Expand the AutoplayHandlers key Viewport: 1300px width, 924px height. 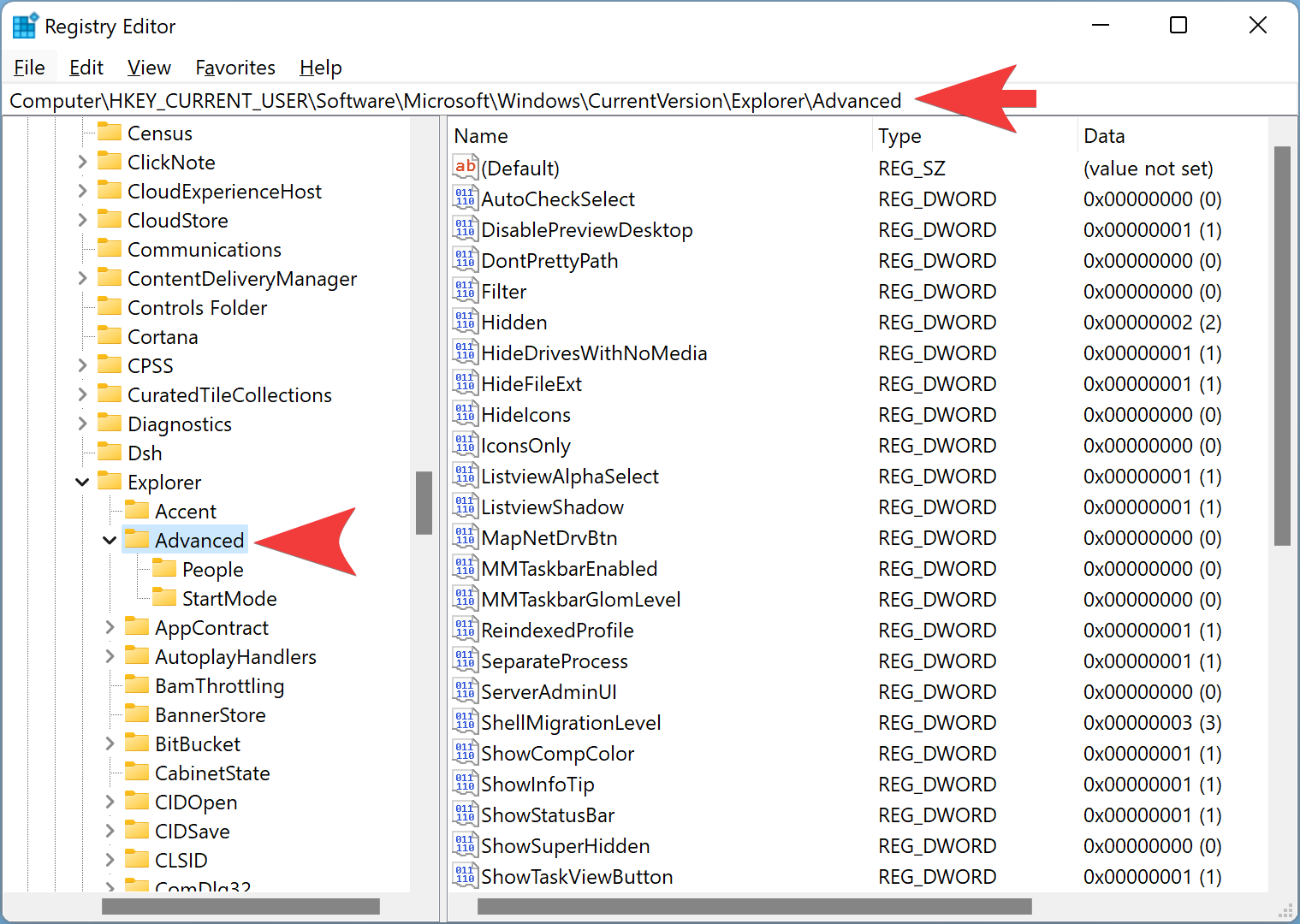click(x=110, y=656)
